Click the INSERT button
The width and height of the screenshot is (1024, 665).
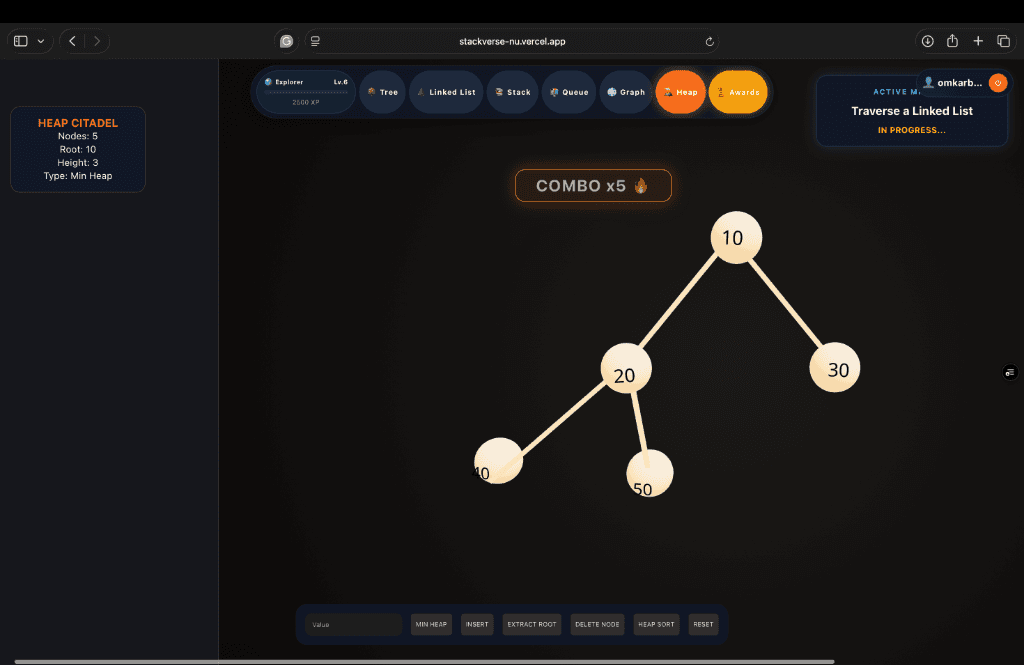(x=477, y=624)
